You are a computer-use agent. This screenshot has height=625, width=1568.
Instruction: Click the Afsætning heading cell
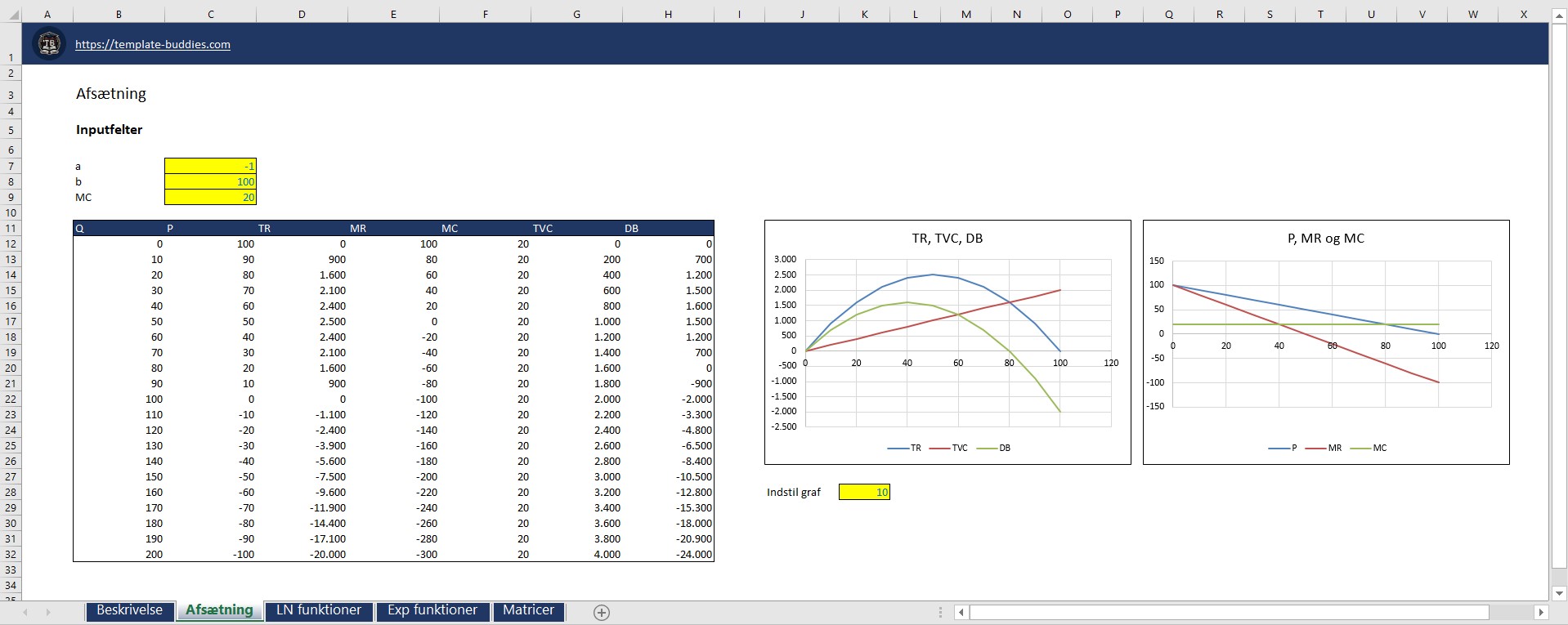pyautogui.click(x=111, y=94)
